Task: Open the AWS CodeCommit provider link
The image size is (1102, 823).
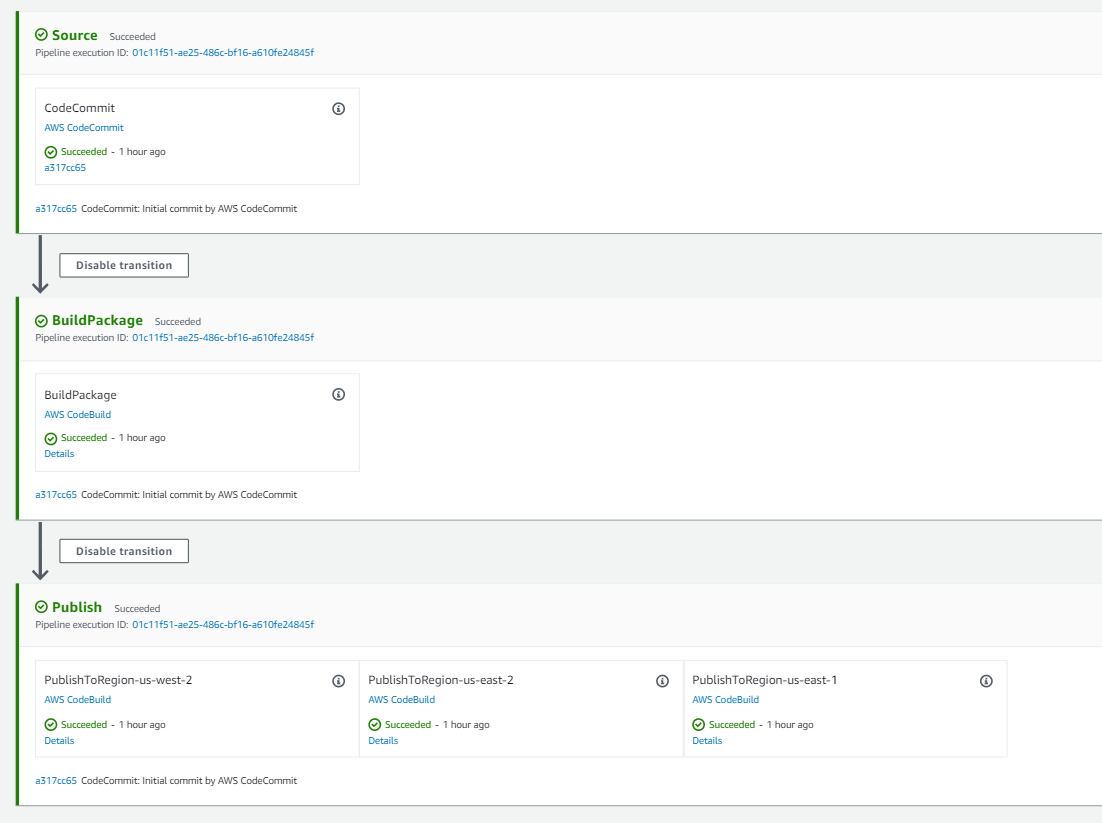Action: tap(84, 127)
